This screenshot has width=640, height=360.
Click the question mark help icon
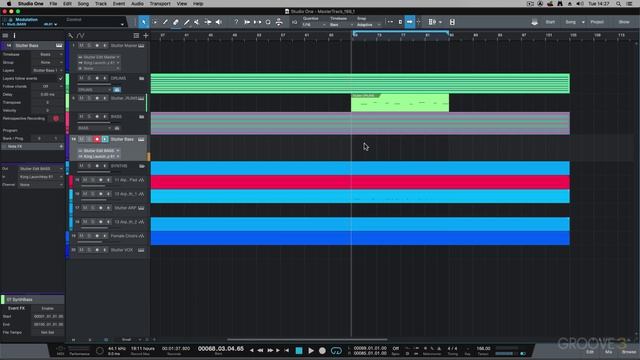click(x=236, y=22)
